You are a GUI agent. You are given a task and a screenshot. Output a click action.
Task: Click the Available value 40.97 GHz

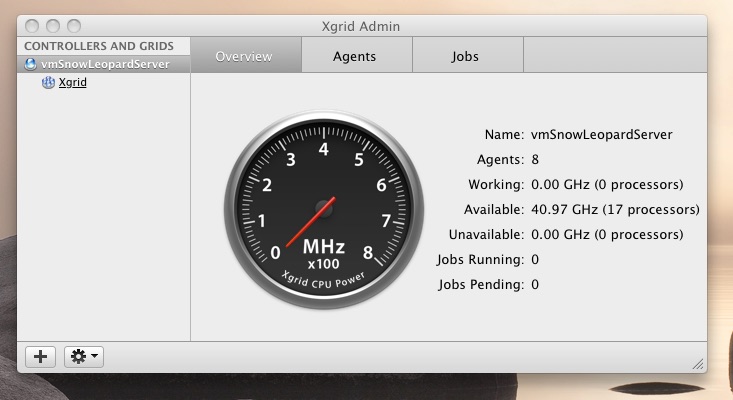click(615, 209)
